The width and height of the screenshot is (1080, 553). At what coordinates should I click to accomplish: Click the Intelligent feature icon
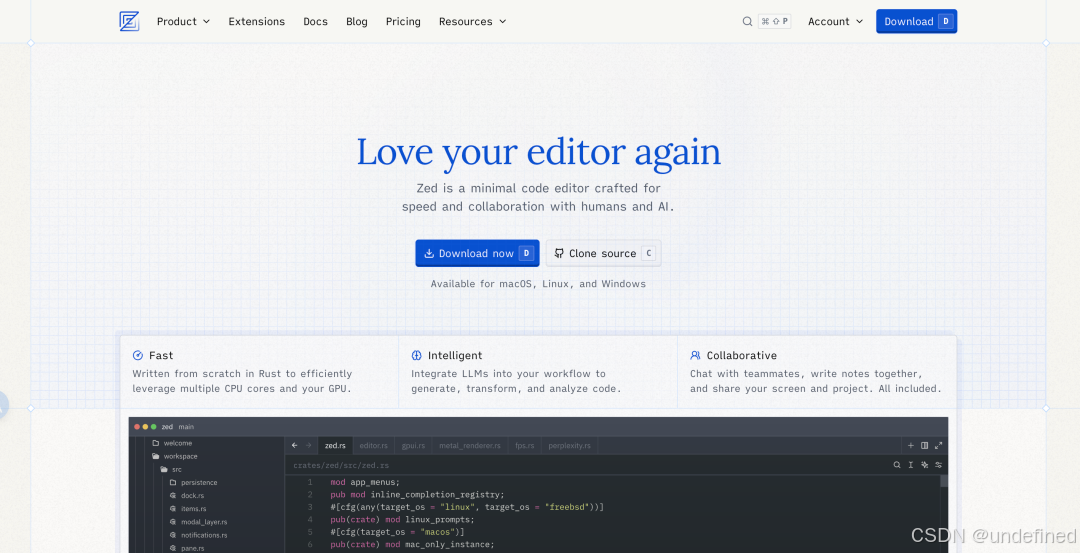coord(417,355)
